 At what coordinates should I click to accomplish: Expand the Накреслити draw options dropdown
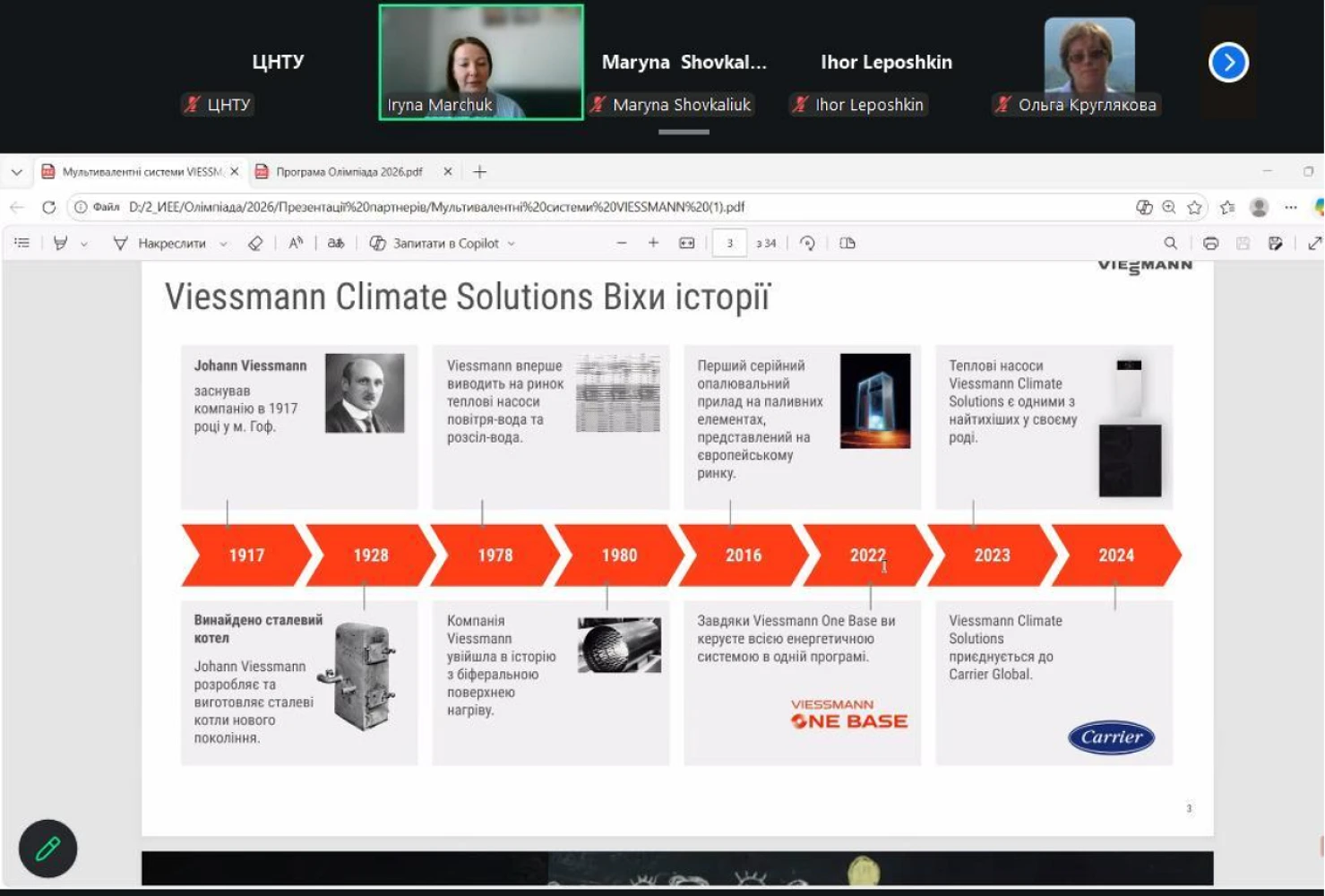[224, 244]
